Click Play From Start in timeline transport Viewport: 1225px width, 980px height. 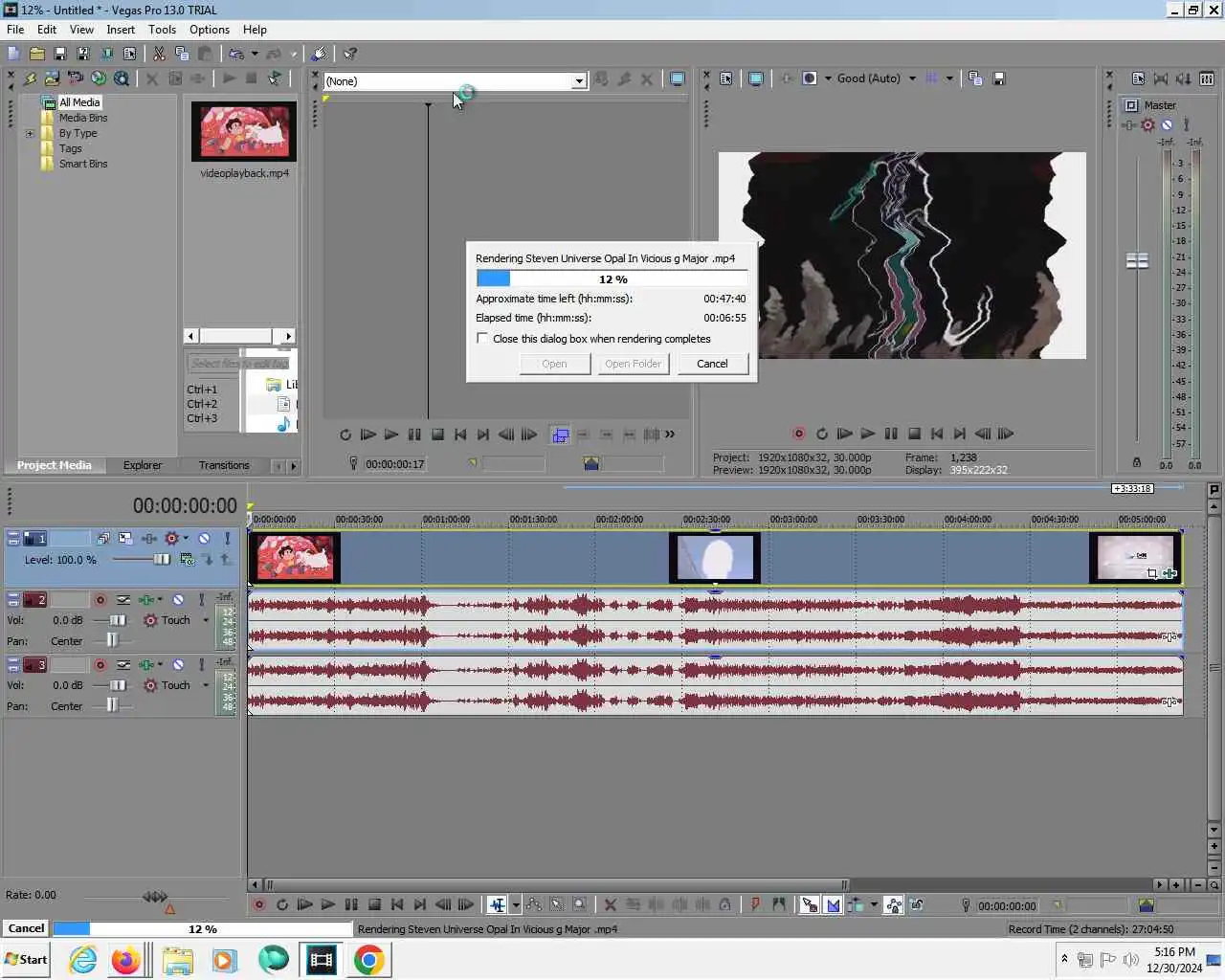click(305, 904)
